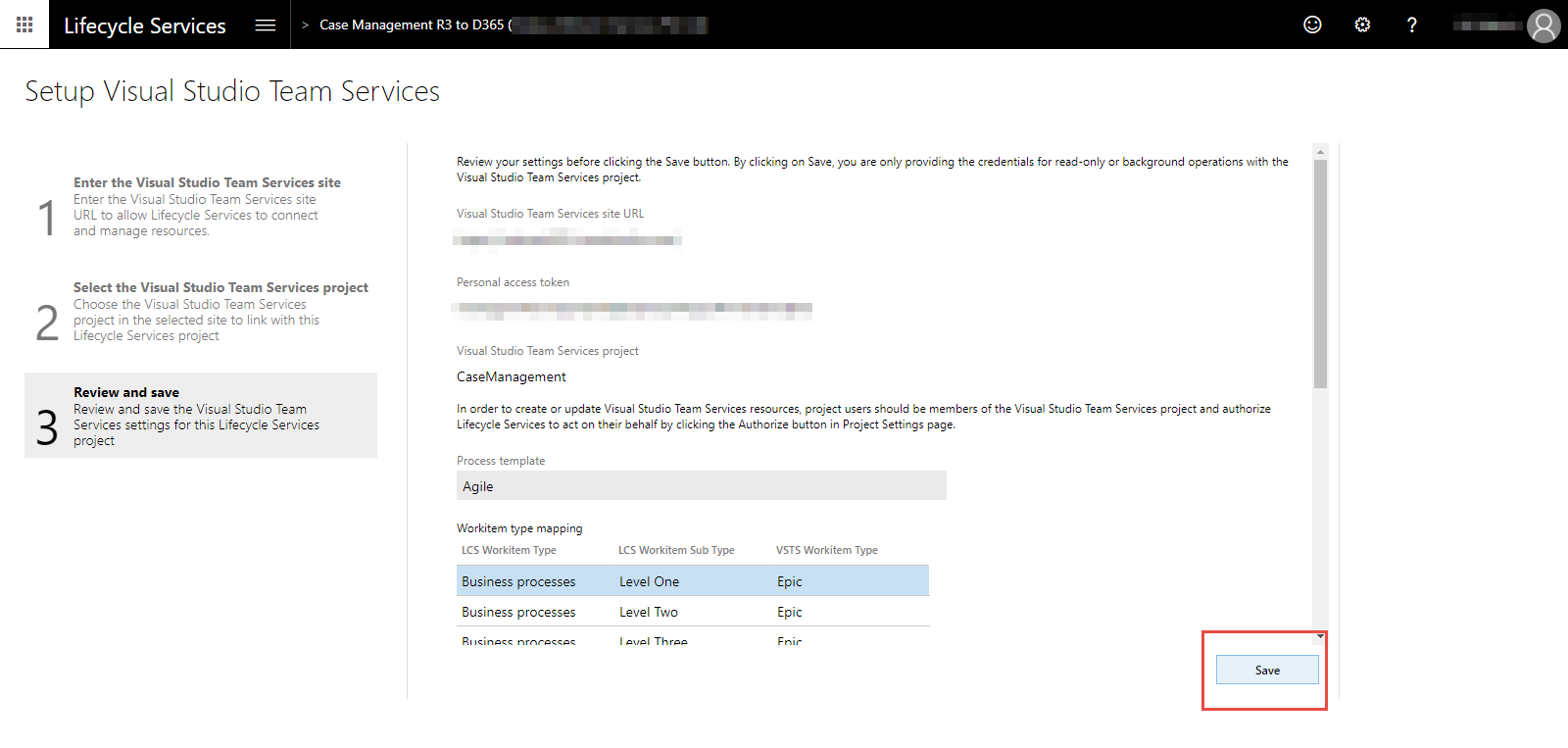
Task: Click the vertical scrollbar thumb
Action: (x=1320, y=274)
